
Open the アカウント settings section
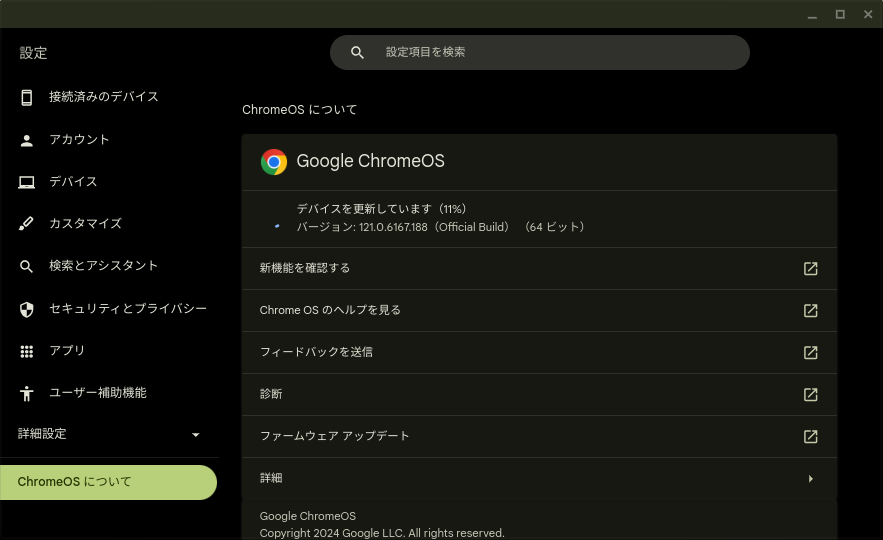pos(109,140)
